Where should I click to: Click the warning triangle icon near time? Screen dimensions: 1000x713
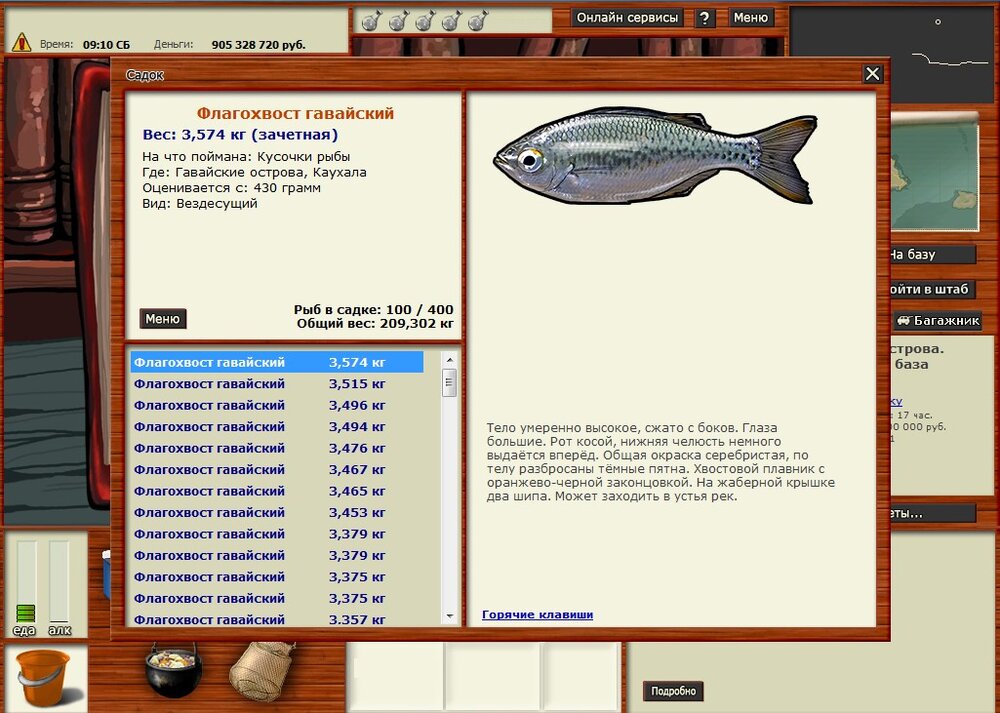click(21, 43)
